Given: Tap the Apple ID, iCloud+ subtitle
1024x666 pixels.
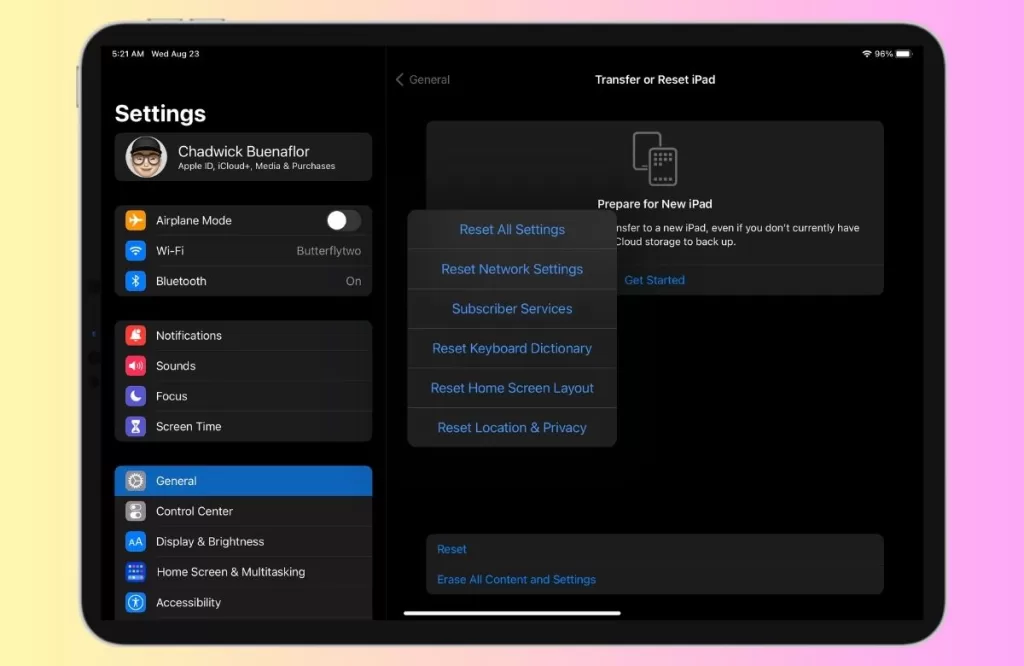Looking at the screenshot, I should pyautogui.click(x=257, y=166).
